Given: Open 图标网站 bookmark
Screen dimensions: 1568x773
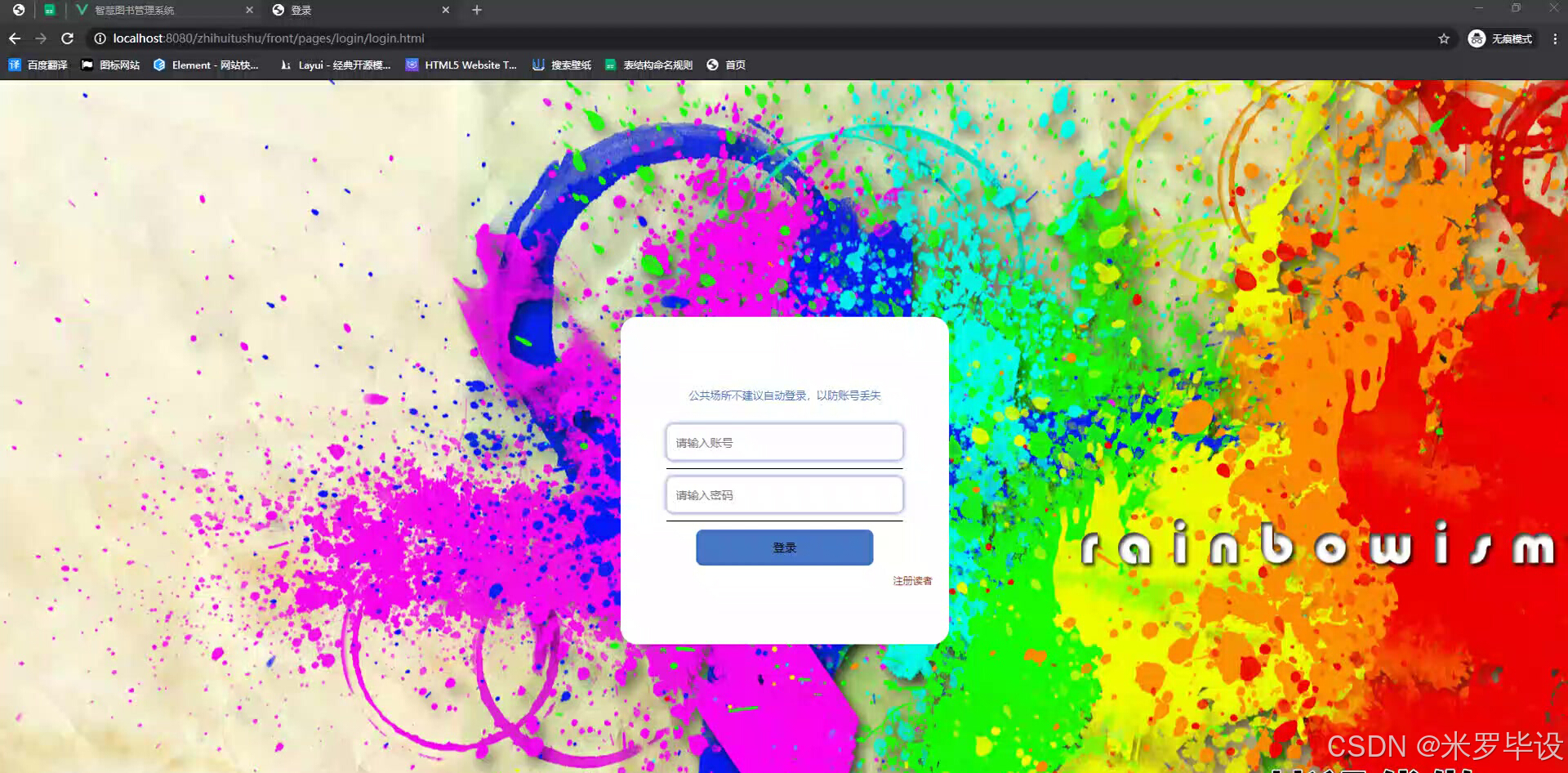Looking at the screenshot, I should [x=110, y=65].
